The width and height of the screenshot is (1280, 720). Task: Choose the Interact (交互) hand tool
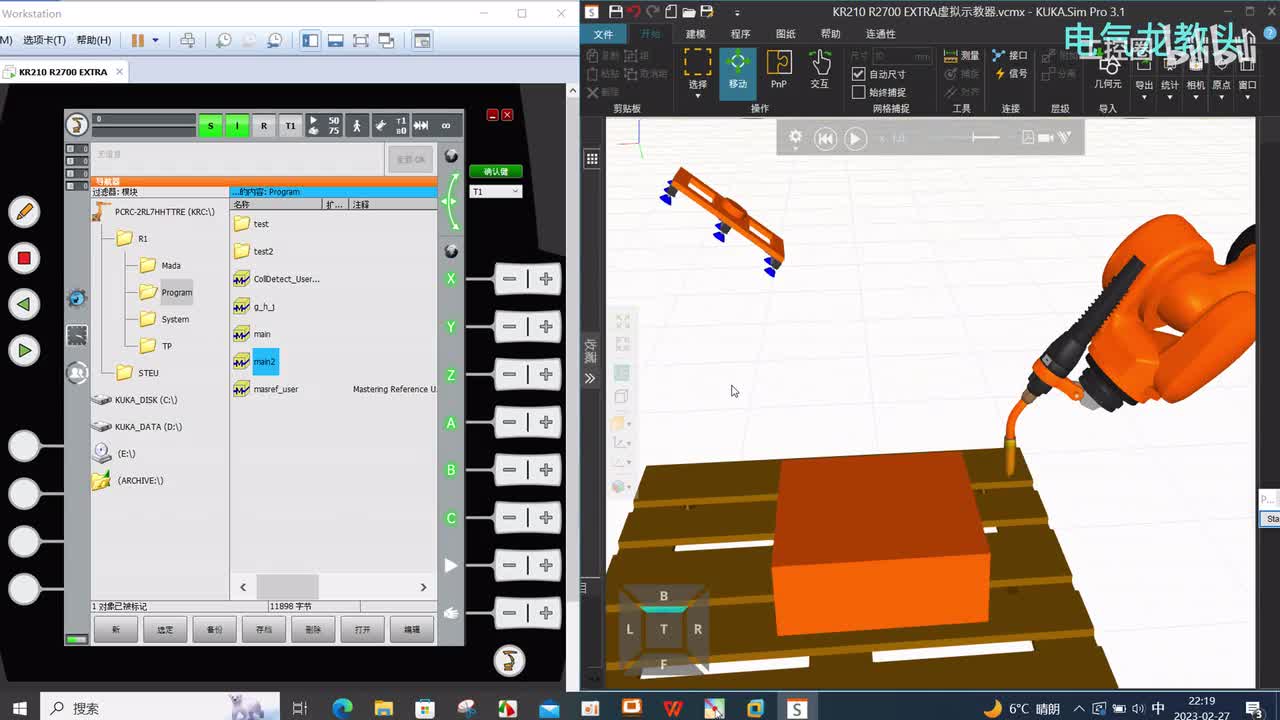[x=820, y=70]
